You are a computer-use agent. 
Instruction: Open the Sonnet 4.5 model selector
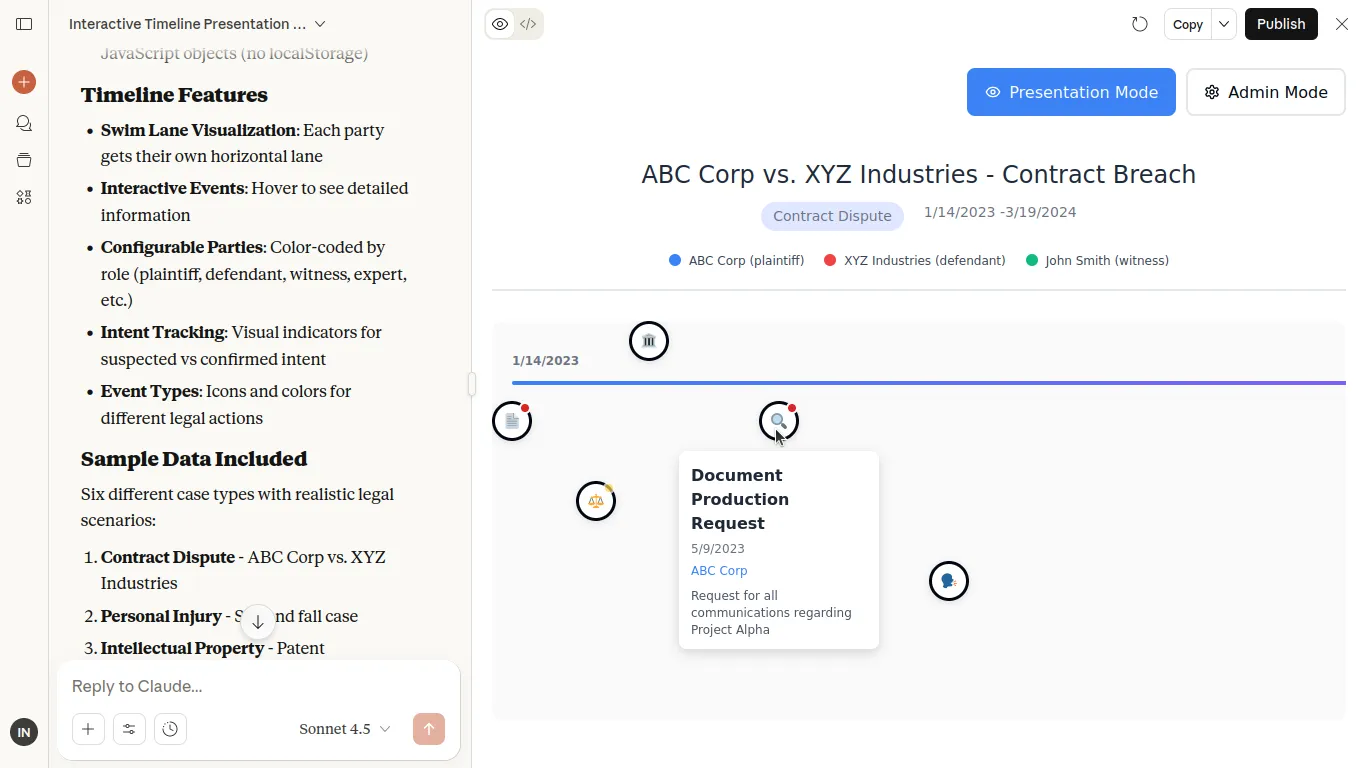[x=344, y=729]
